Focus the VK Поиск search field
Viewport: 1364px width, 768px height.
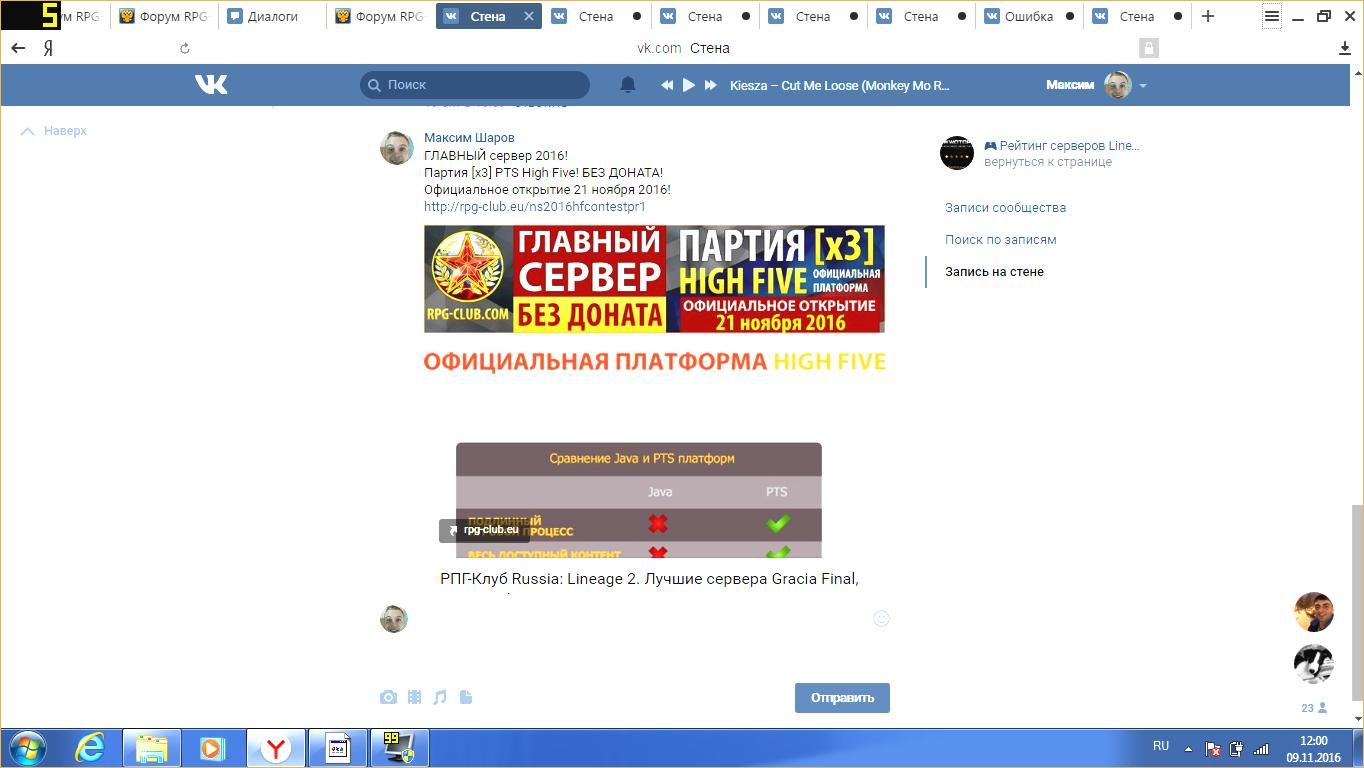(x=475, y=85)
